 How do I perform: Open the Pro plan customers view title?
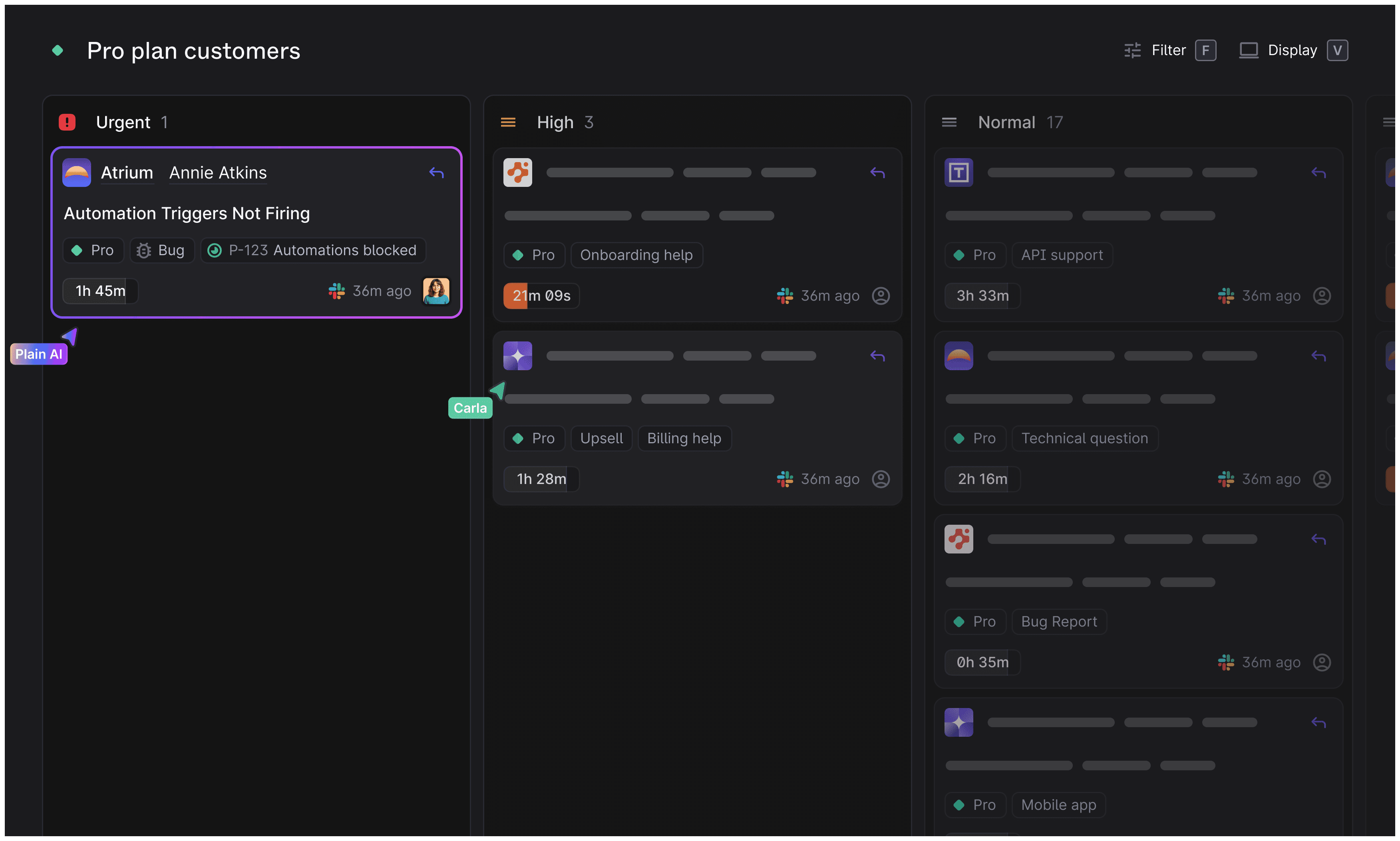[193, 50]
